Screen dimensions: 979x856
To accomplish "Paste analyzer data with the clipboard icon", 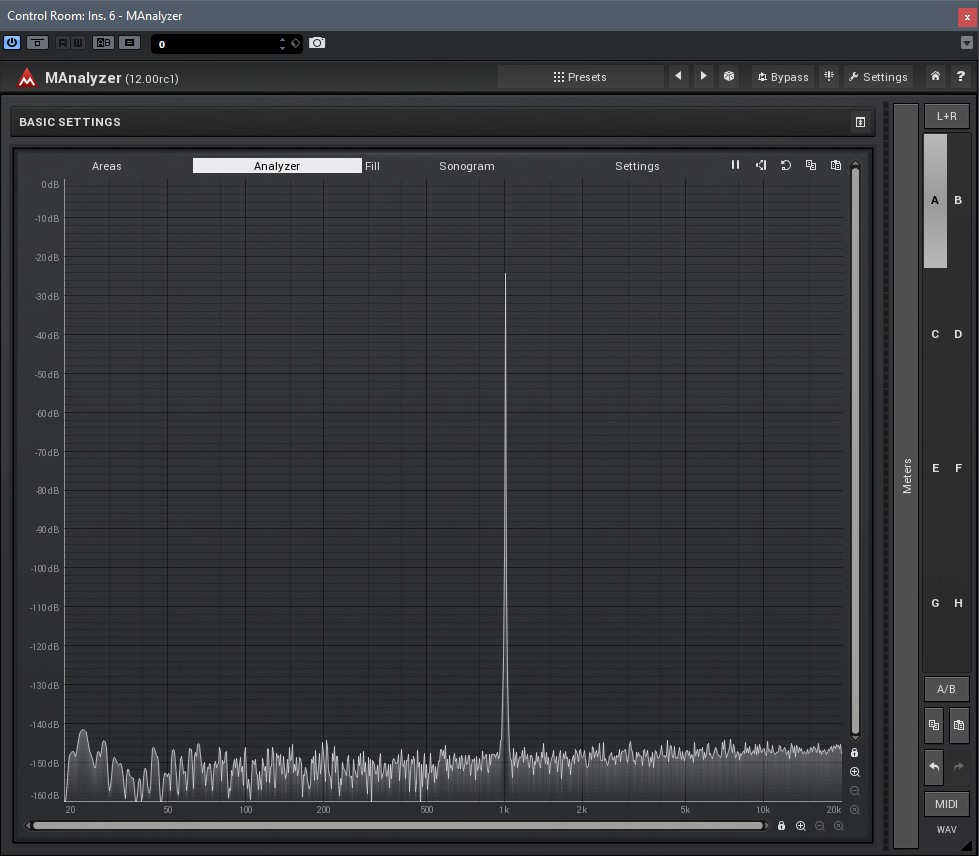I will [x=836, y=165].
